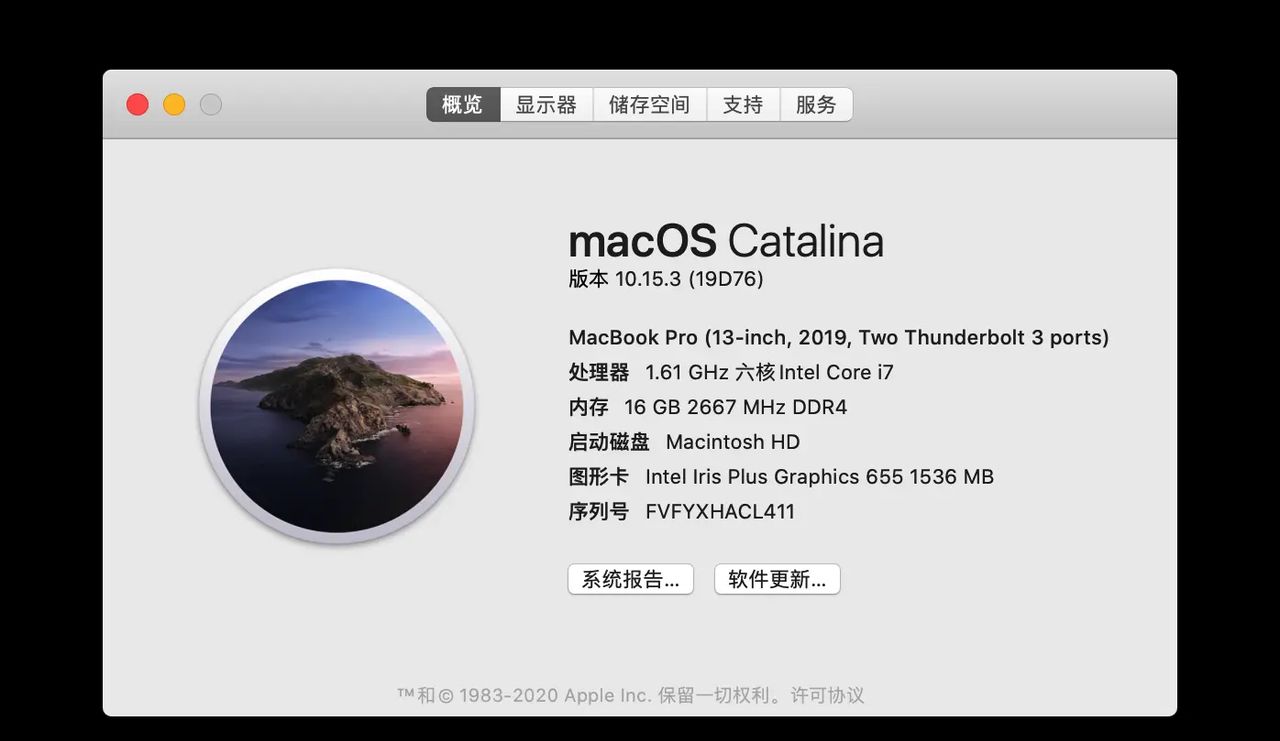The width and height of the screenshot is (1280, 741).
Task: Select the 储存空间 tab
Action: pos(650,105)
